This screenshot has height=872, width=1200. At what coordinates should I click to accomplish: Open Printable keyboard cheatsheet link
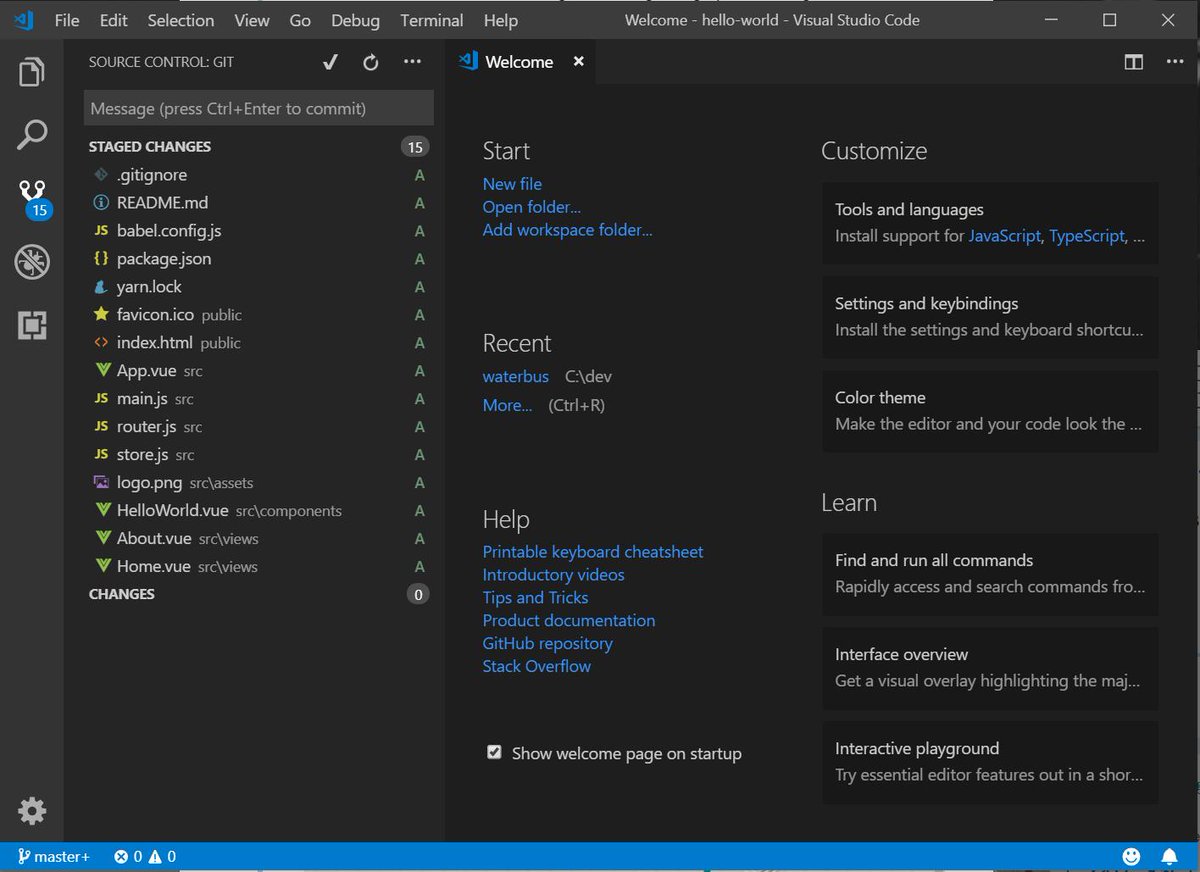593,552
